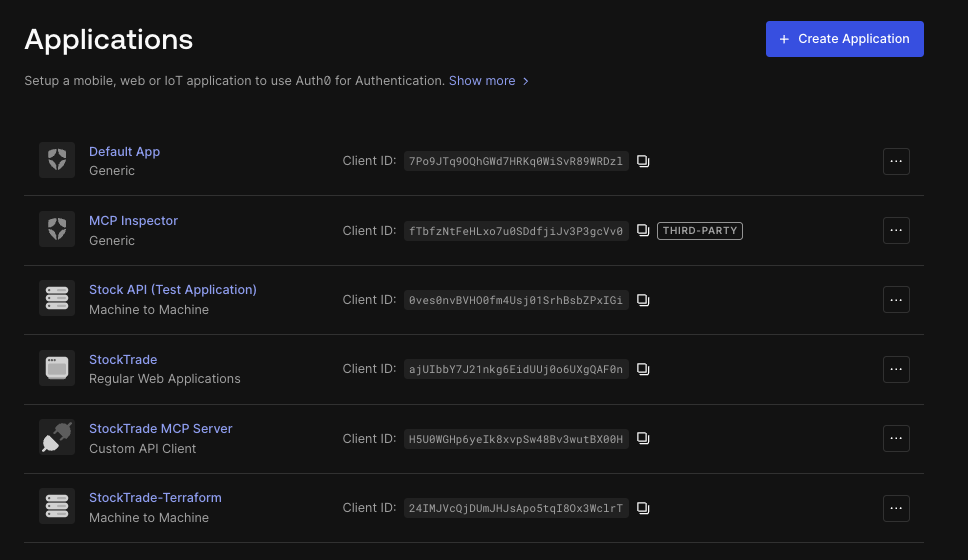Open StockTrade-Terraform more options menu

point(896,508)
